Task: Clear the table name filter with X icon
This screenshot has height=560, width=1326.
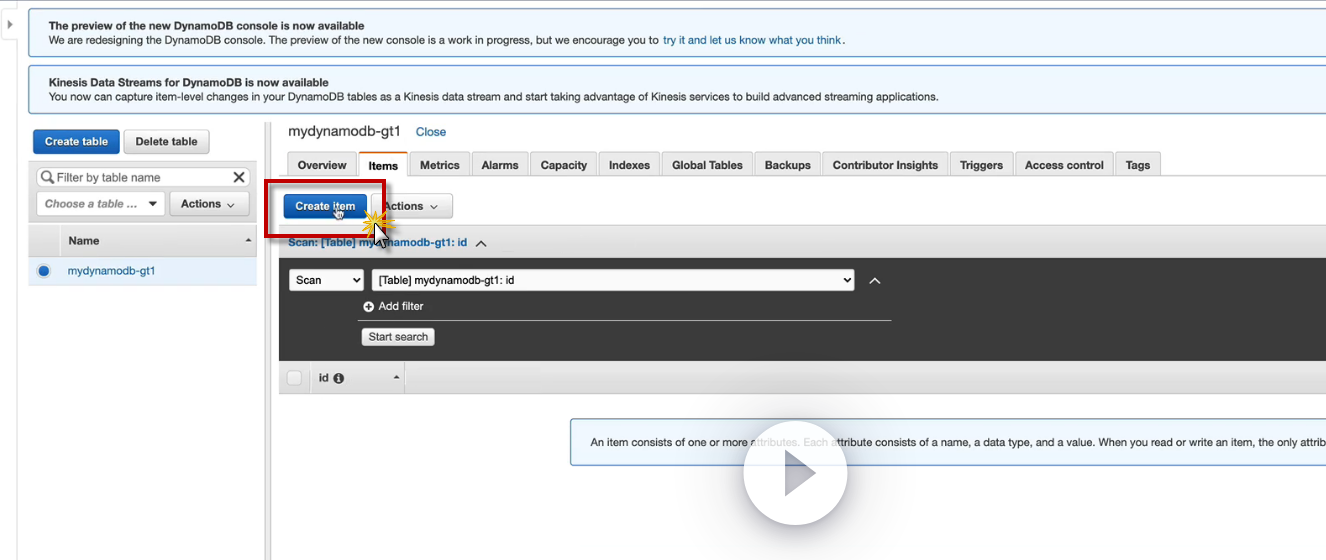Action: click(x=239, y=177)
